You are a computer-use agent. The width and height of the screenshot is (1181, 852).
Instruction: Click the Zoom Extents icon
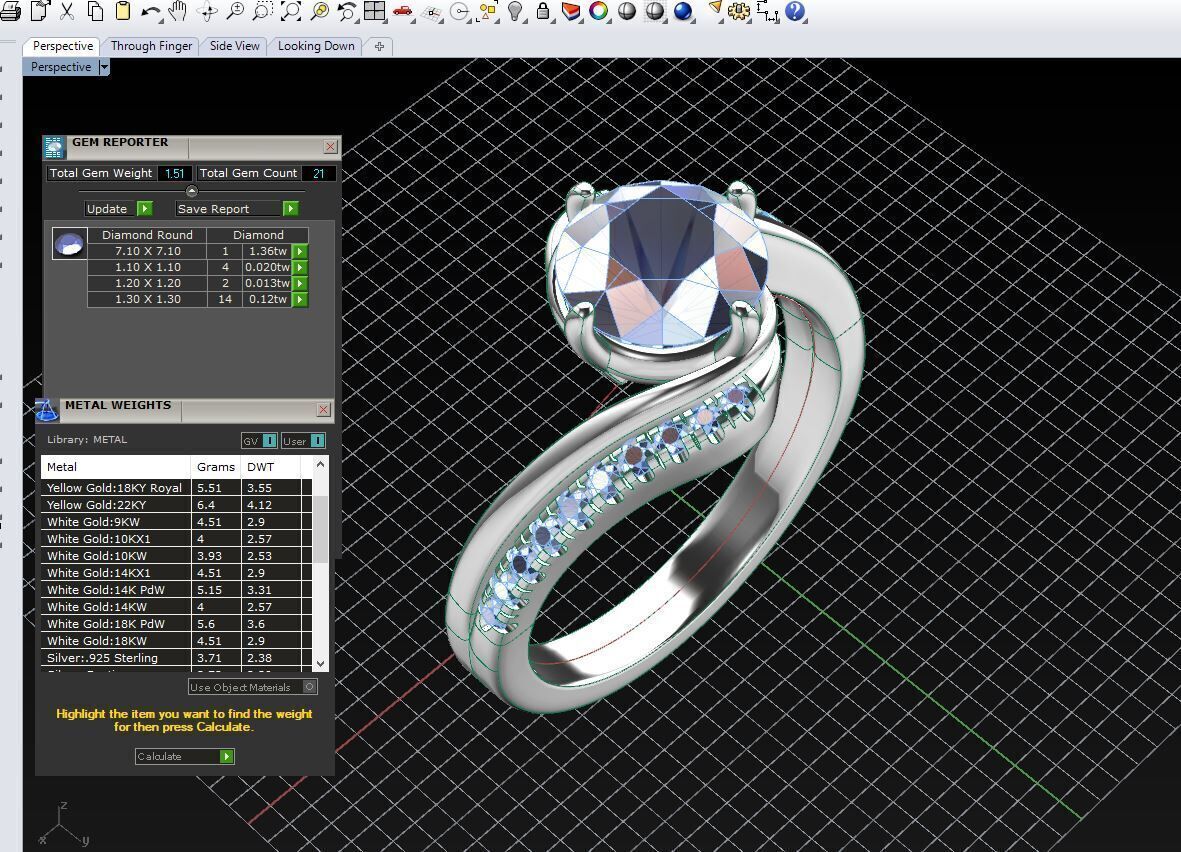click(291, 11)
